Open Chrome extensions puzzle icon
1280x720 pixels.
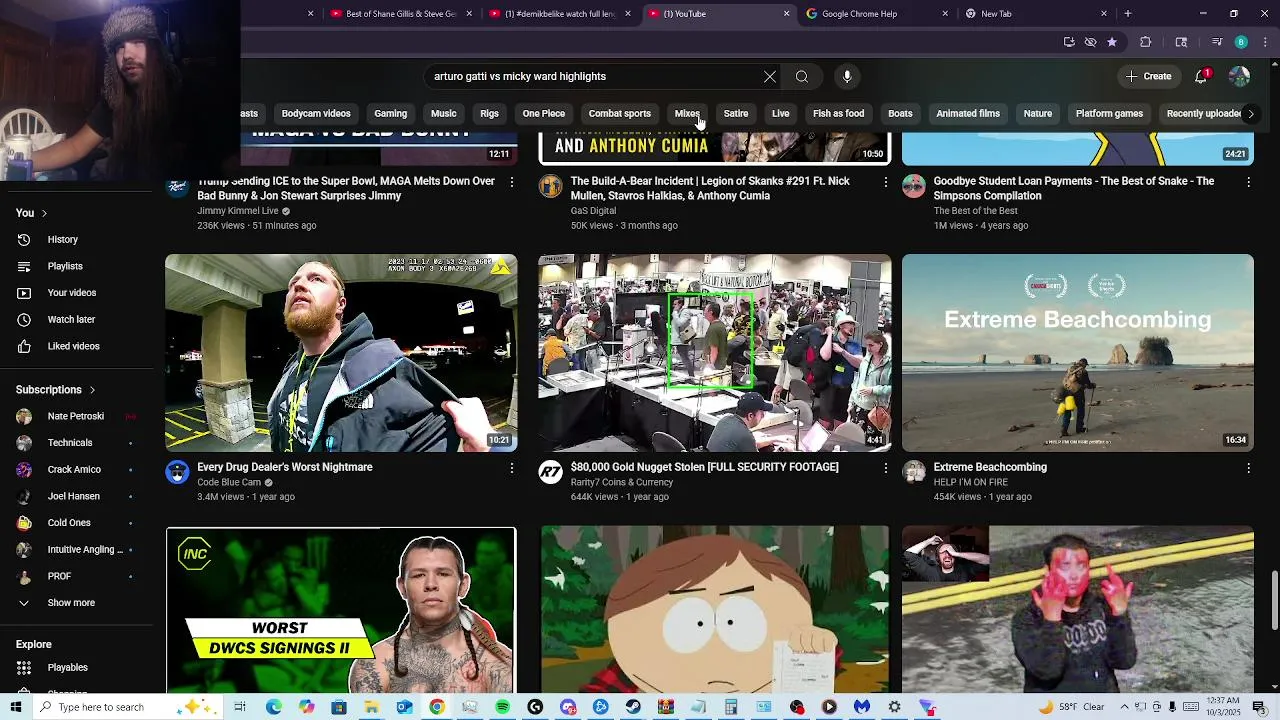click(x=1146, y=42)
